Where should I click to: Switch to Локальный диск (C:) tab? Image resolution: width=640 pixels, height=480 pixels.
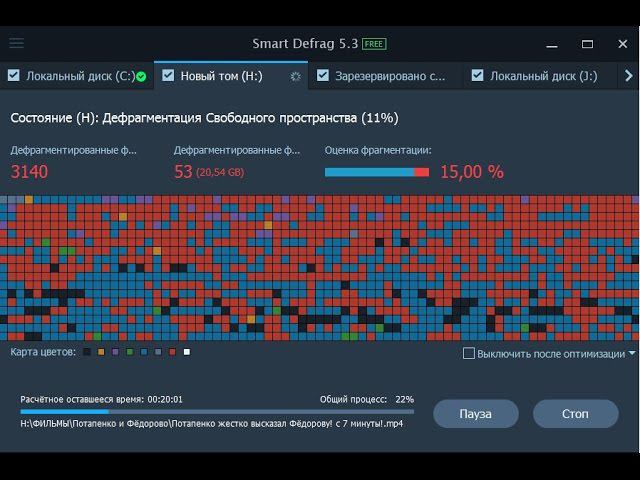(x=77, y=76)
